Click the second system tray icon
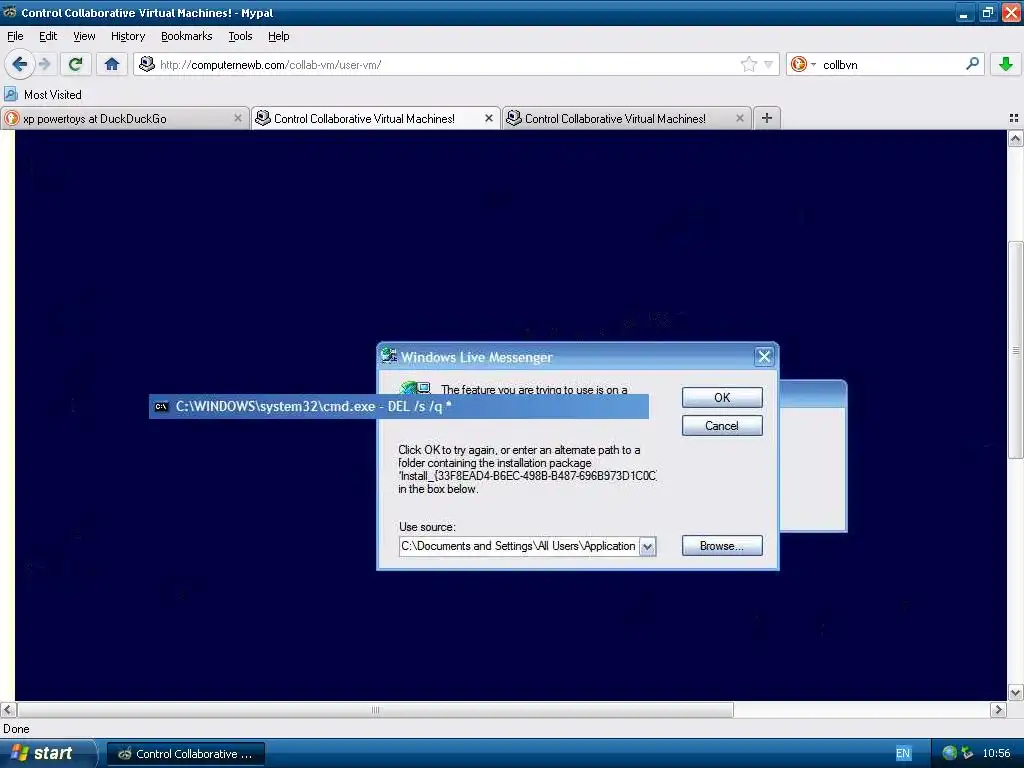 (967, 753)
